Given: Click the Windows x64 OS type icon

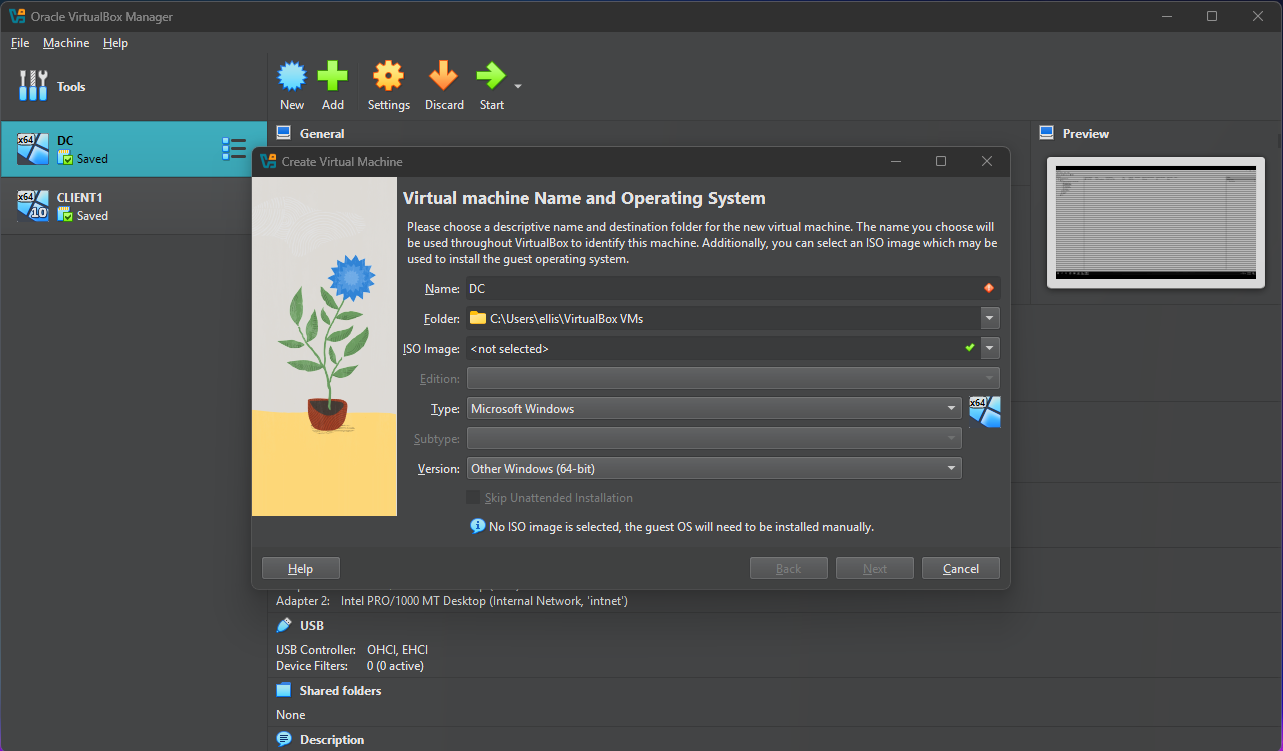Looking at the screenshot, I should 985,412.
